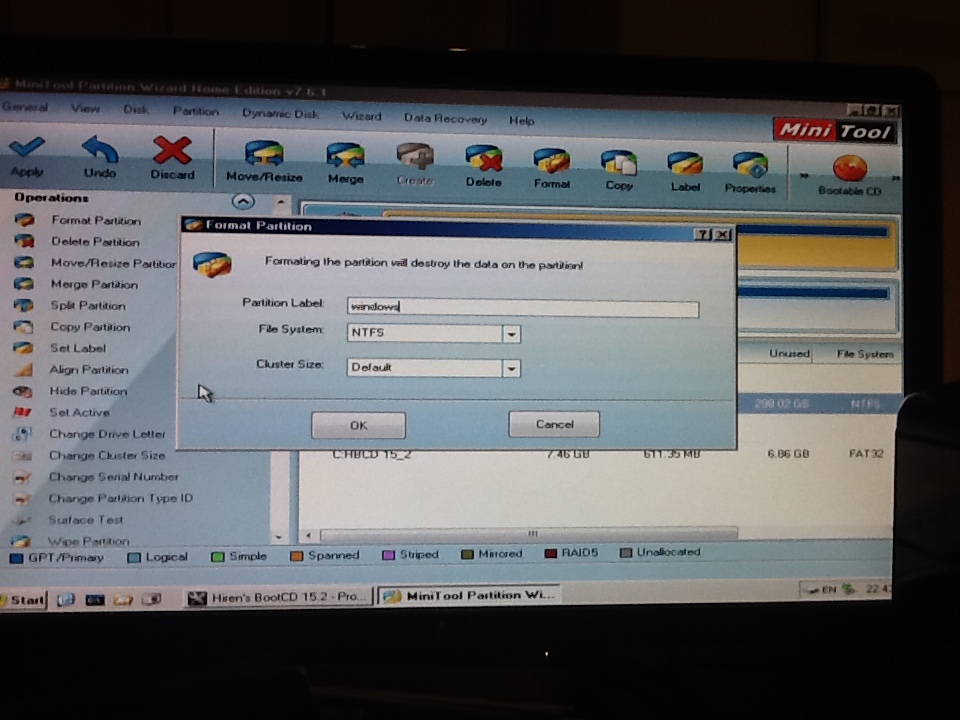Open the Wizard menu
The width and height of the screenshot is (960, 720).
[361, 116]
